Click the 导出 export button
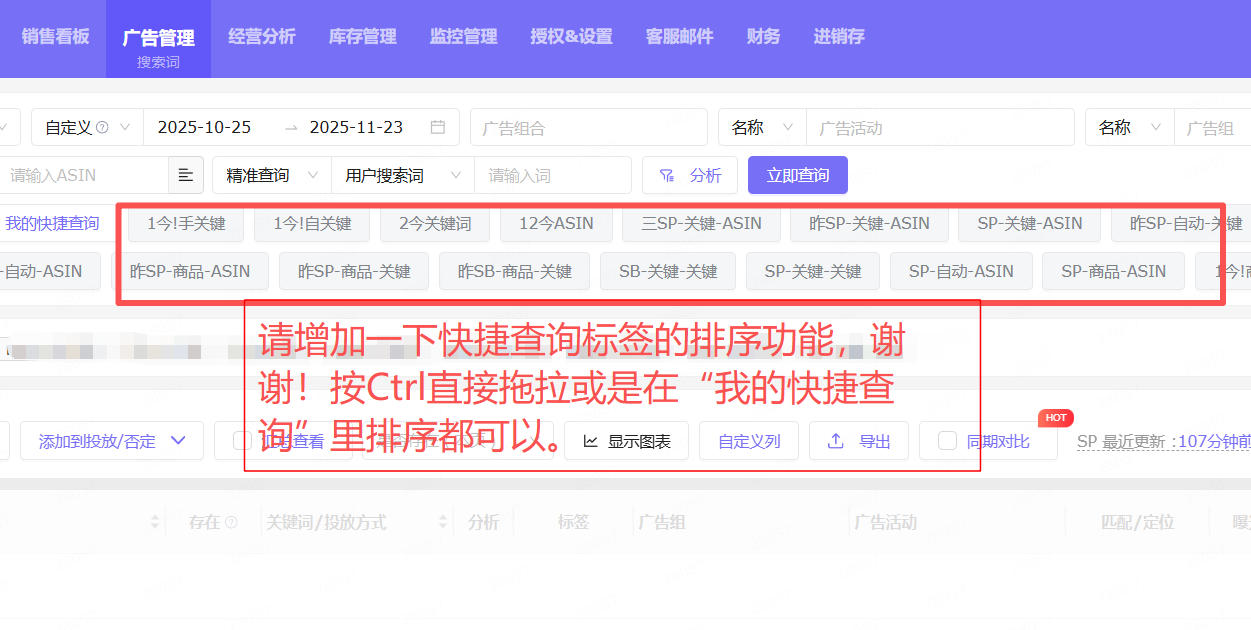The image size is (1251, 630). [859, 441]
